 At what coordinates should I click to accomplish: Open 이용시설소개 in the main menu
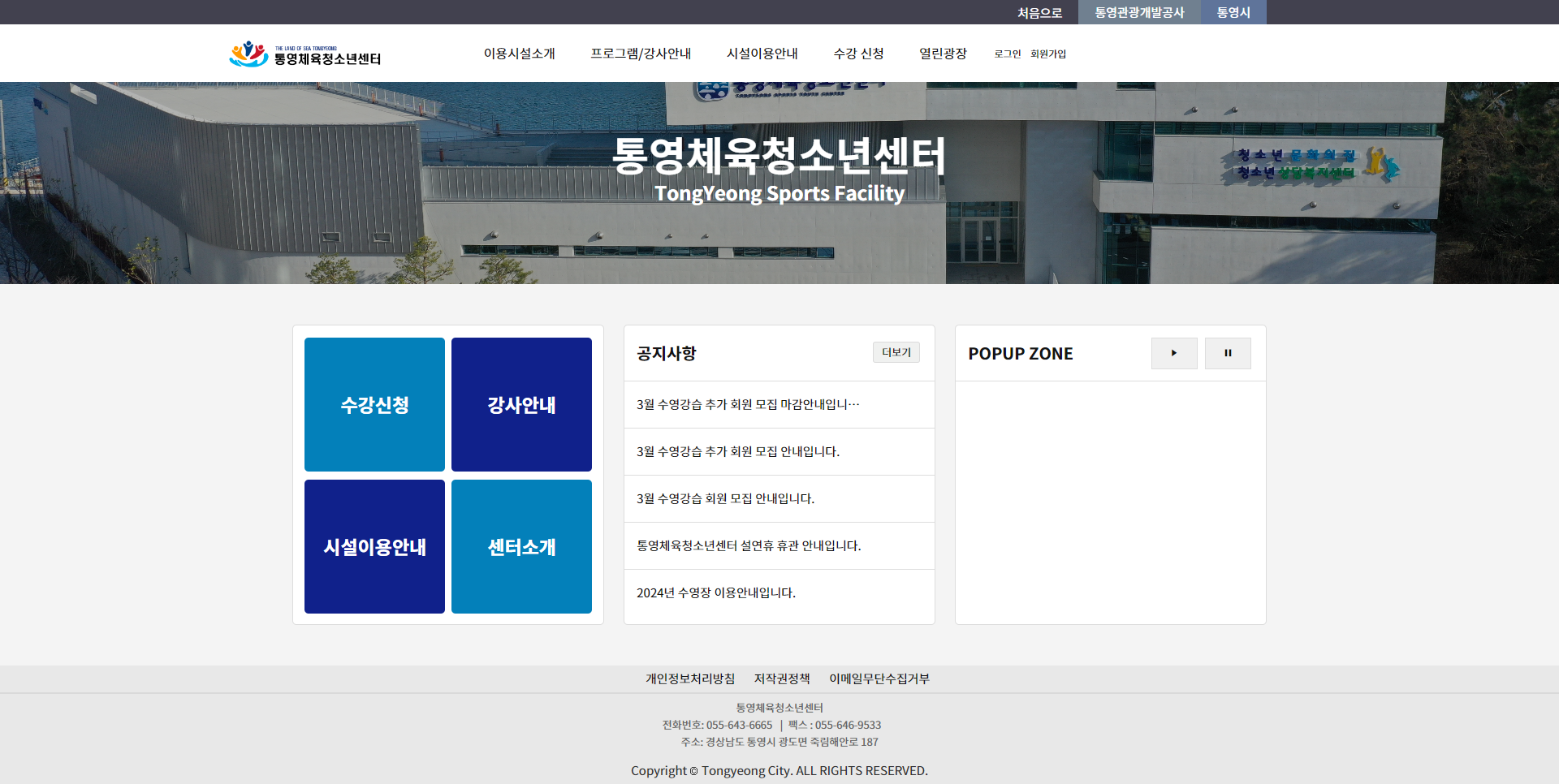pos(519,54)
